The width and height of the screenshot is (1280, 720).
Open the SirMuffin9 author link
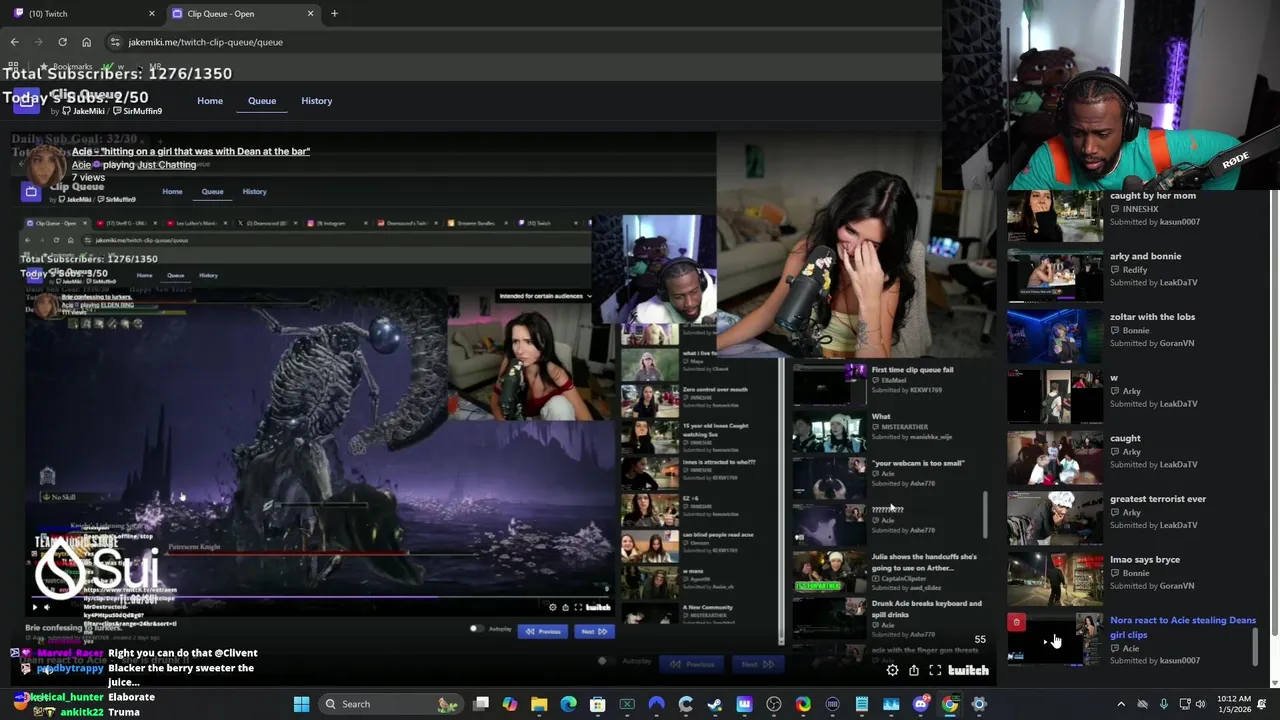(137, 111)
